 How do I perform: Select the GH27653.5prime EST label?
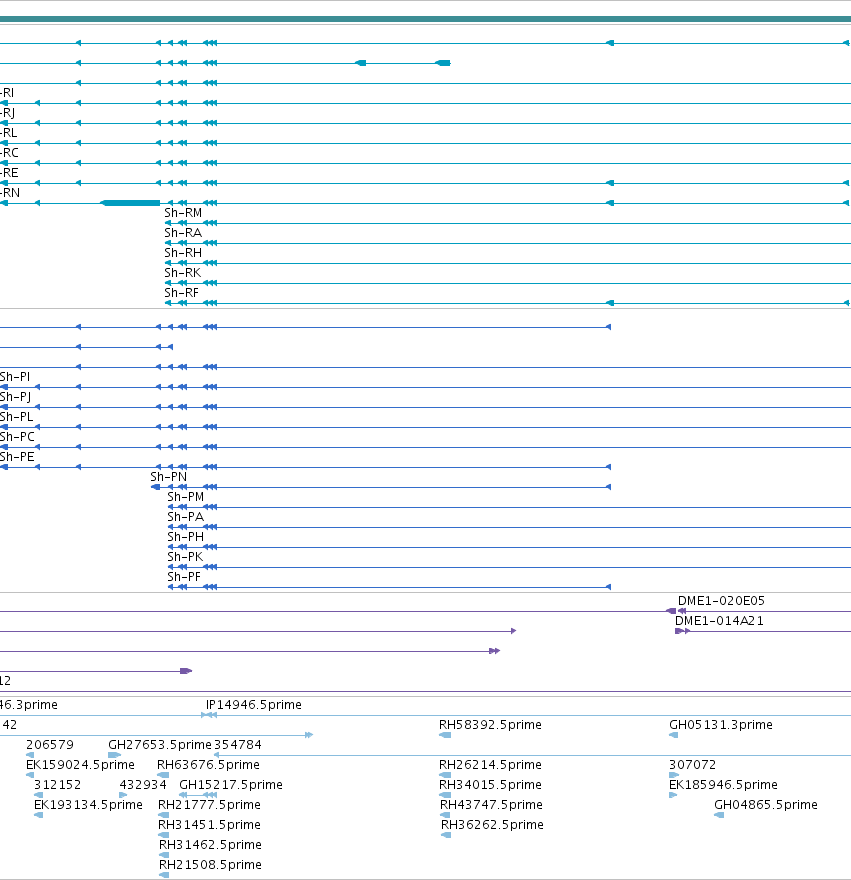click(x=160, y=745)
